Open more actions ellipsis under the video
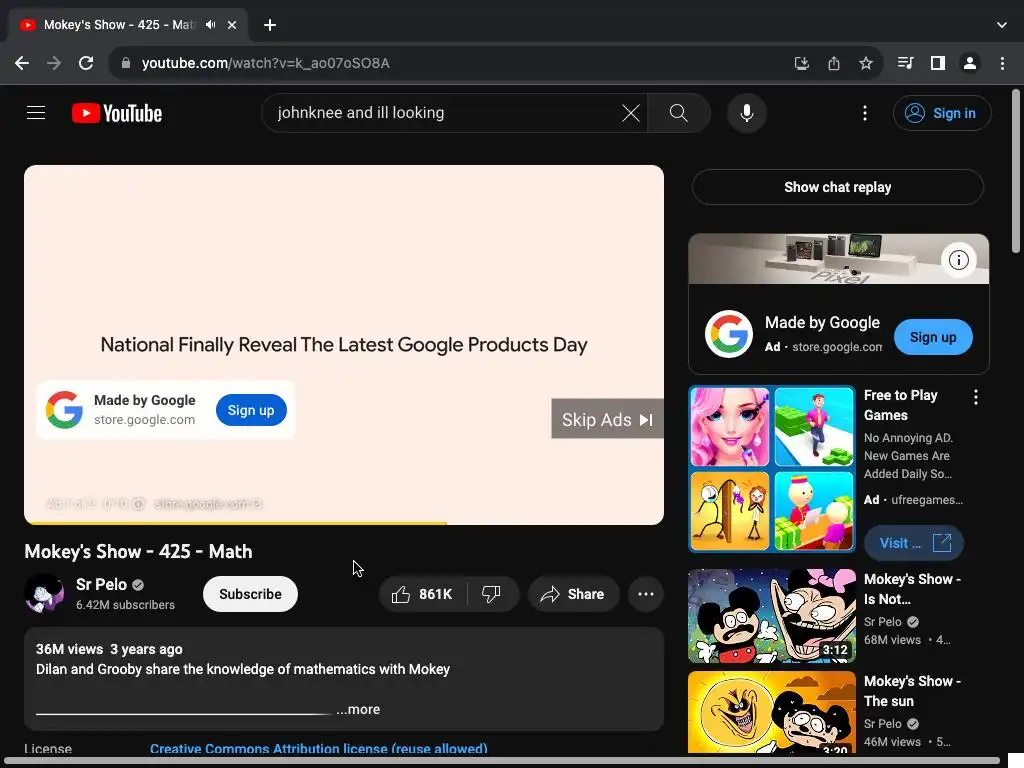Image resolution: width=1024 pixels, height=768 pixels. (646, 594)
